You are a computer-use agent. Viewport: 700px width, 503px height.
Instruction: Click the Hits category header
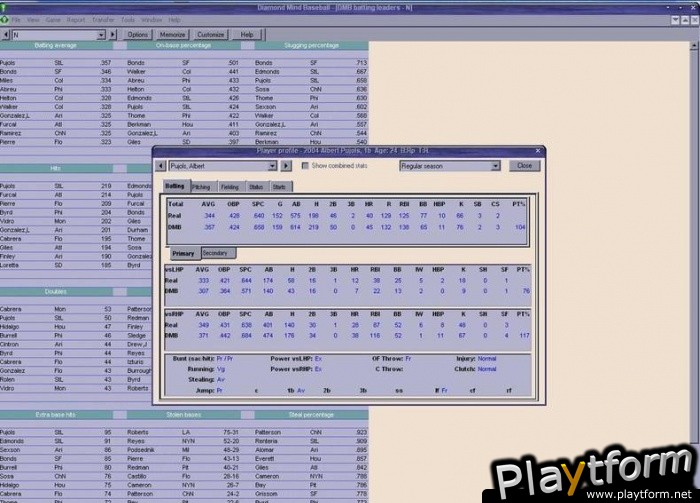point(56,169)
